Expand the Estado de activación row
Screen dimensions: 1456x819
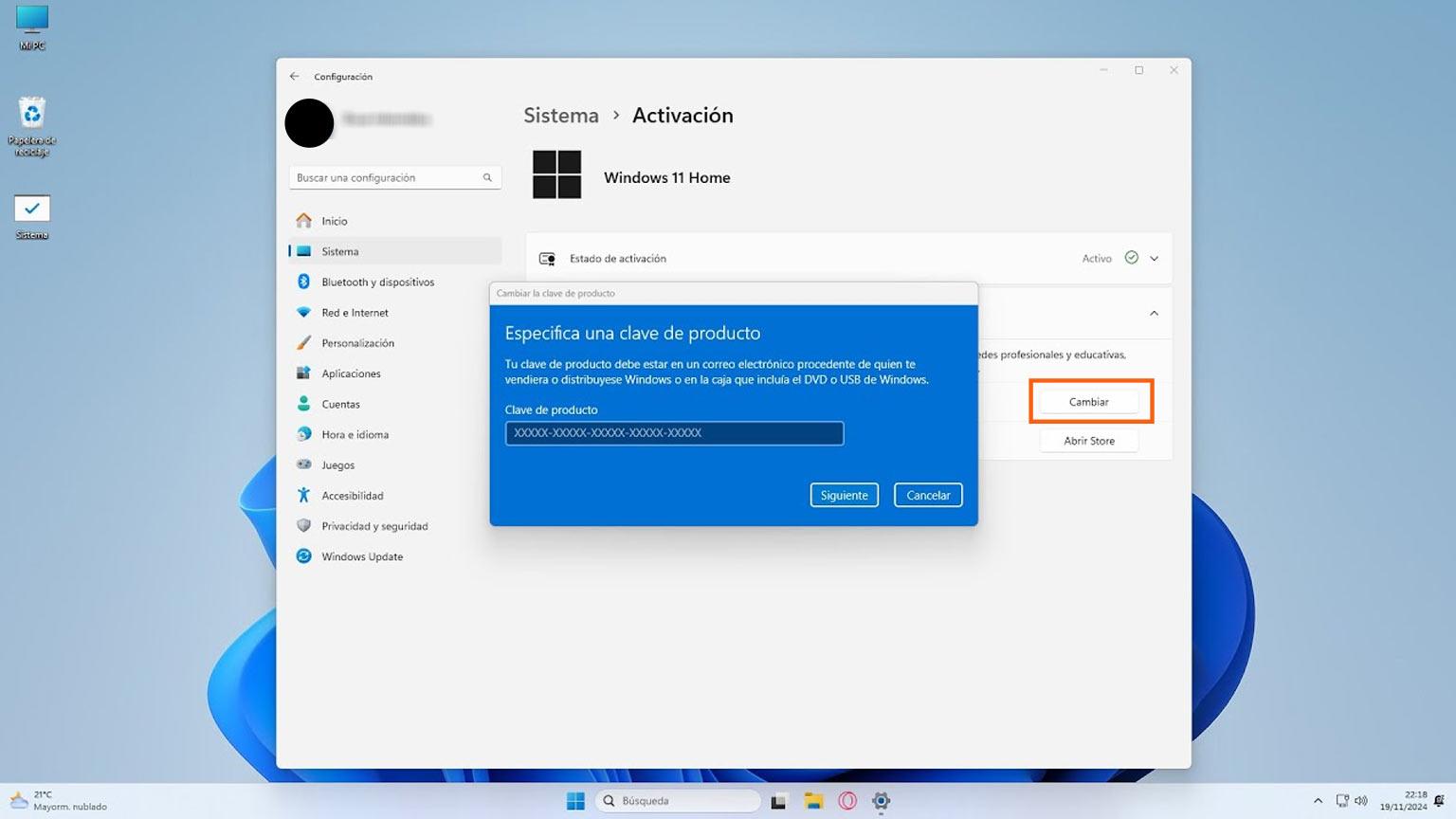pos(1154,258)
